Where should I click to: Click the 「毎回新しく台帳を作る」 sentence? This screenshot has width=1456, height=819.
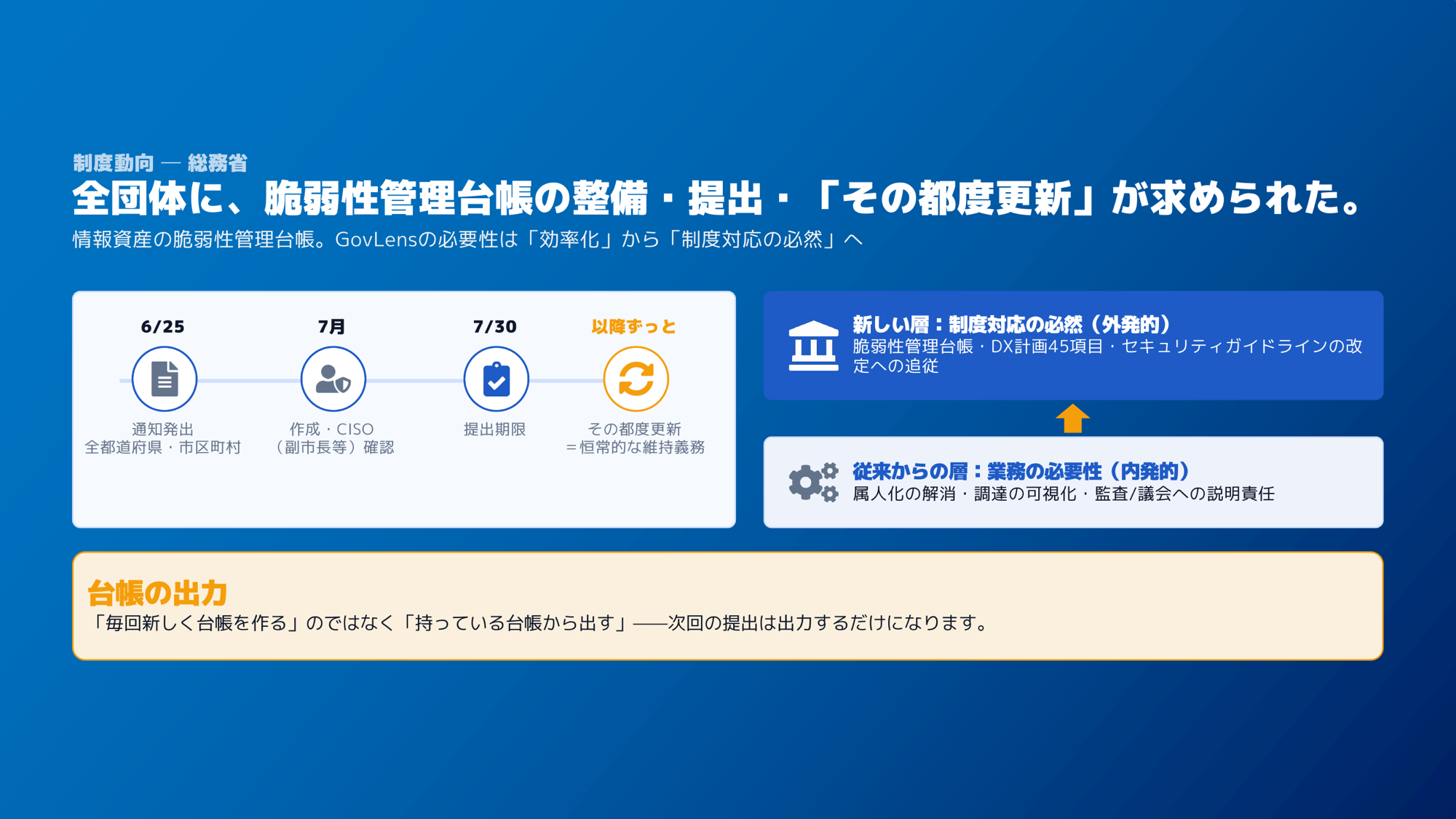[539, 623]
